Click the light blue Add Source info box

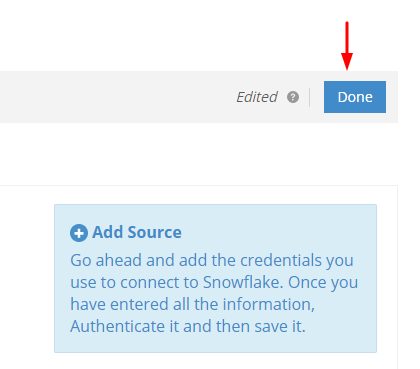215,278
